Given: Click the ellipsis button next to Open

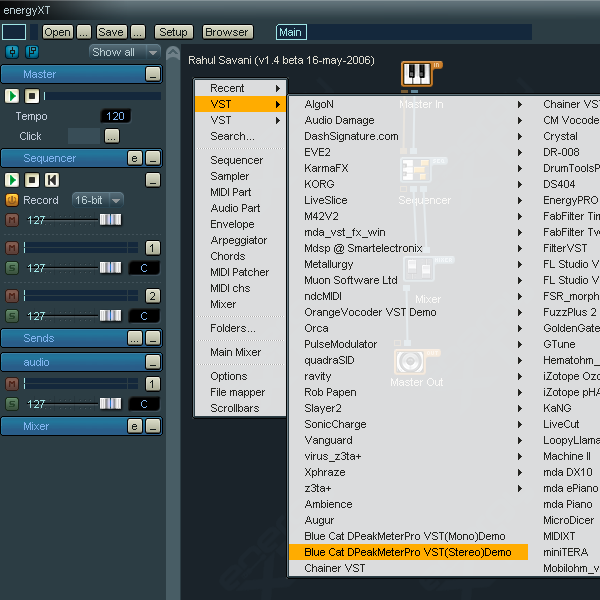Looking at the screenshot, I should click(x=84, y=32).
